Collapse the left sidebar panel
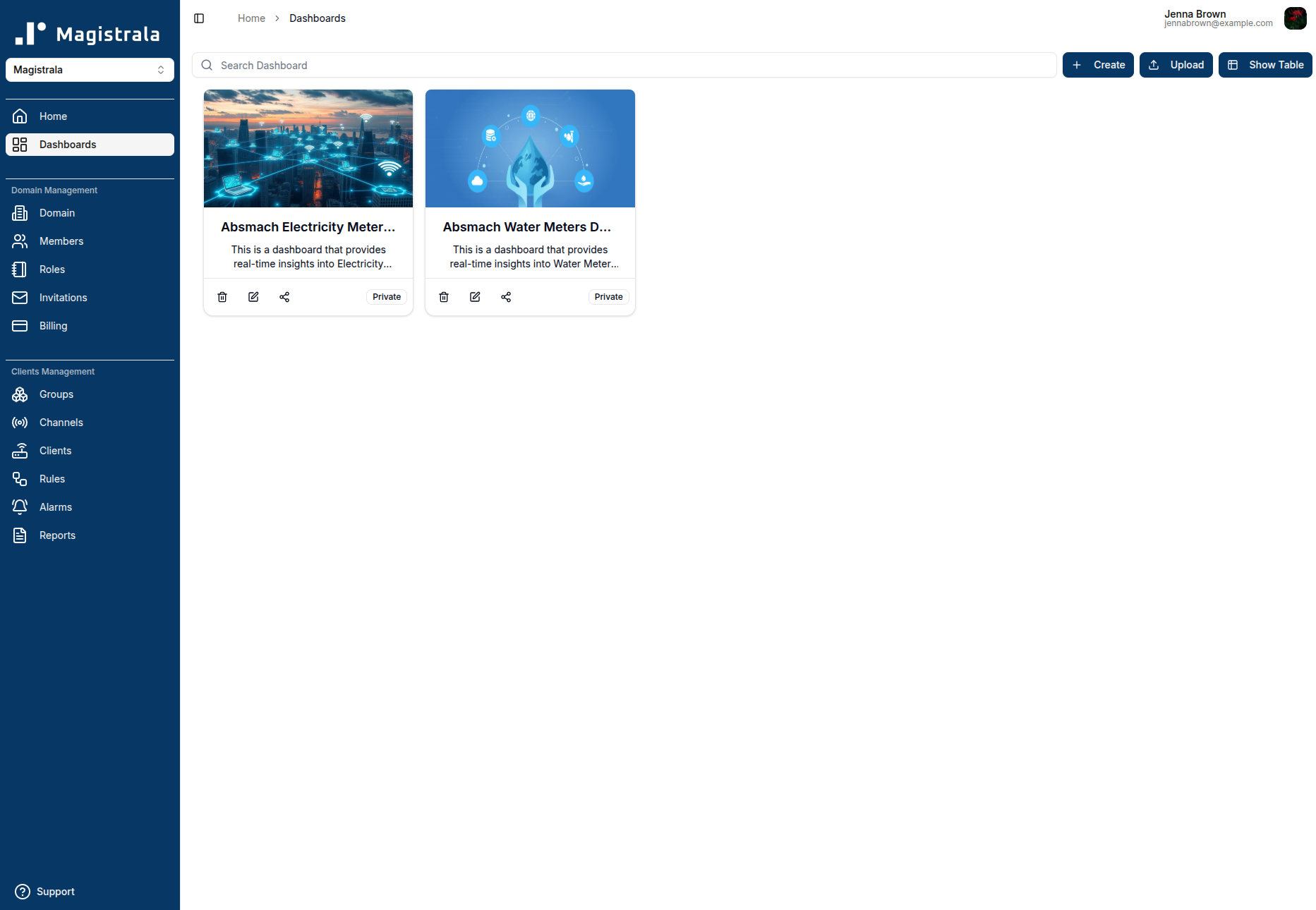 [198, 18]
